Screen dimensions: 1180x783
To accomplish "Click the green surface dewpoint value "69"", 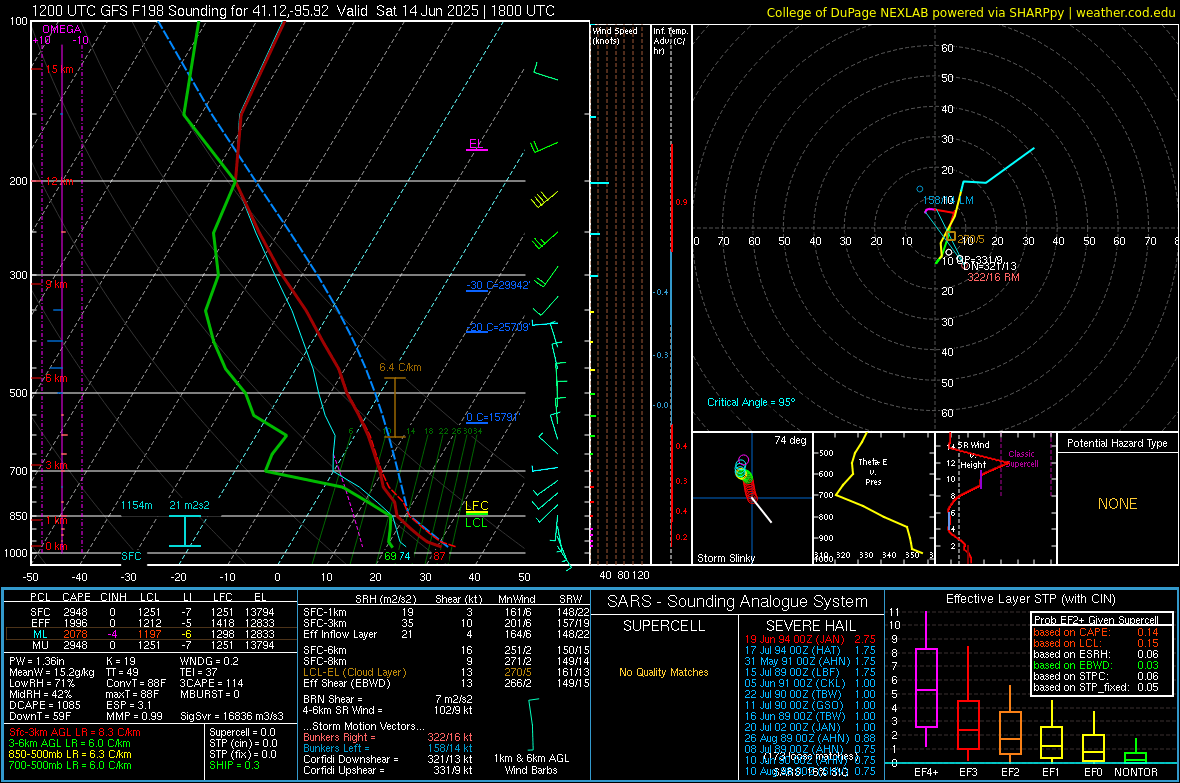I will coord(390,556).
